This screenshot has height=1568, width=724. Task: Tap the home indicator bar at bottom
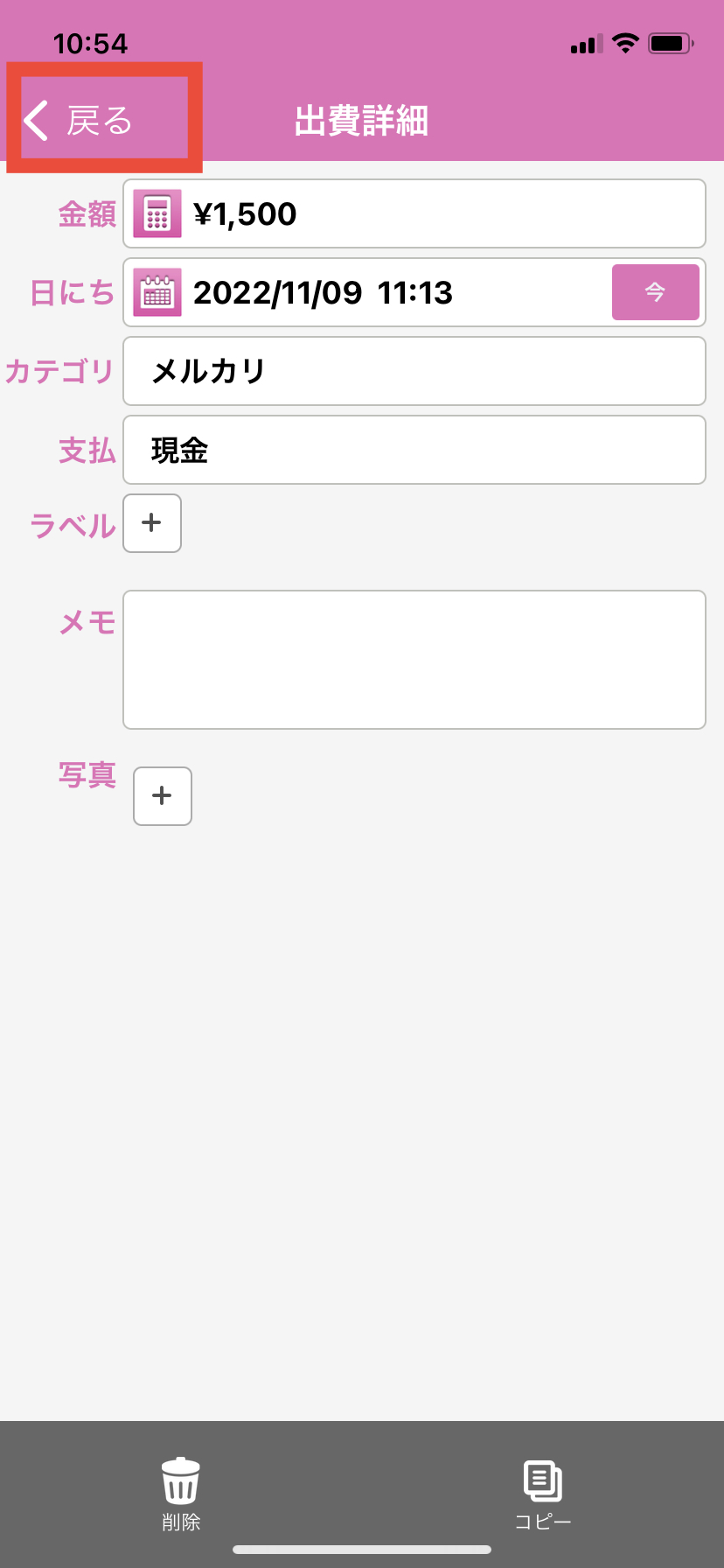click(362, 1550)
